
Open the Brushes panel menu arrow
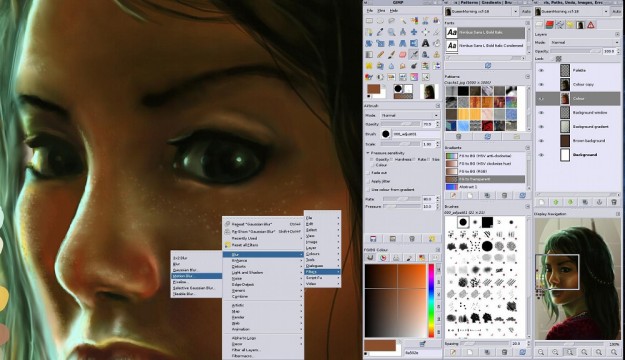tap(527, 207)
